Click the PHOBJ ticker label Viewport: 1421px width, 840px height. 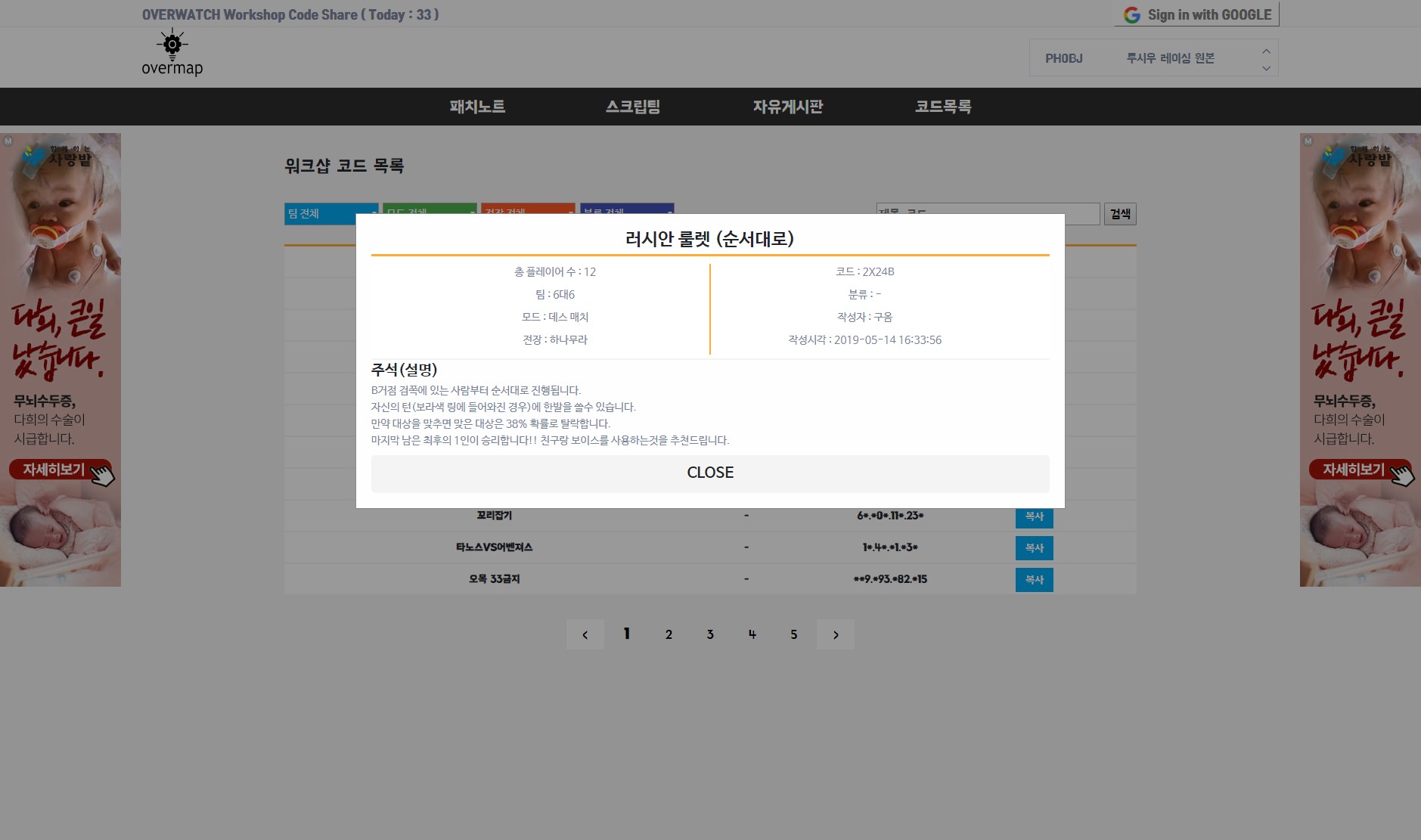point(1063,58)
